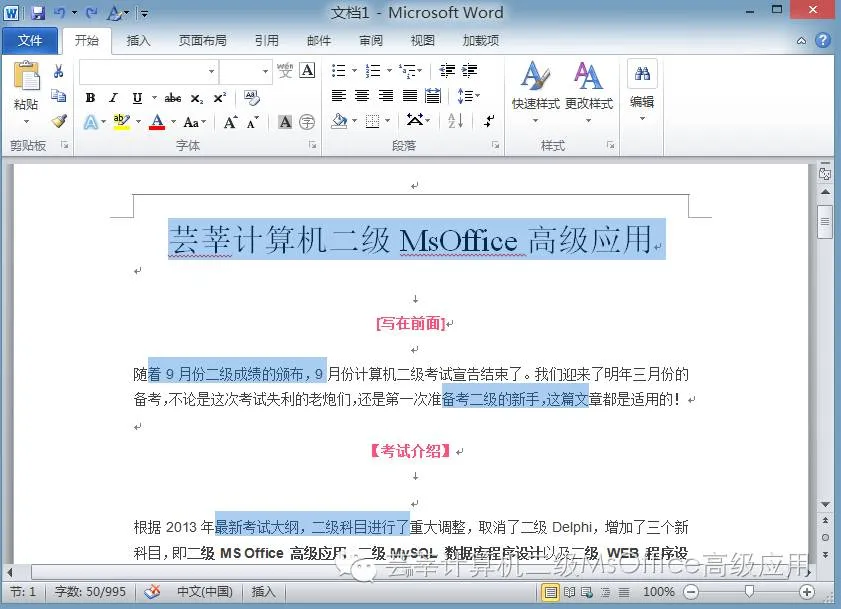Expand the borders dropdown arrow
This screenshot has height=609, width=841.
[388, 121]
